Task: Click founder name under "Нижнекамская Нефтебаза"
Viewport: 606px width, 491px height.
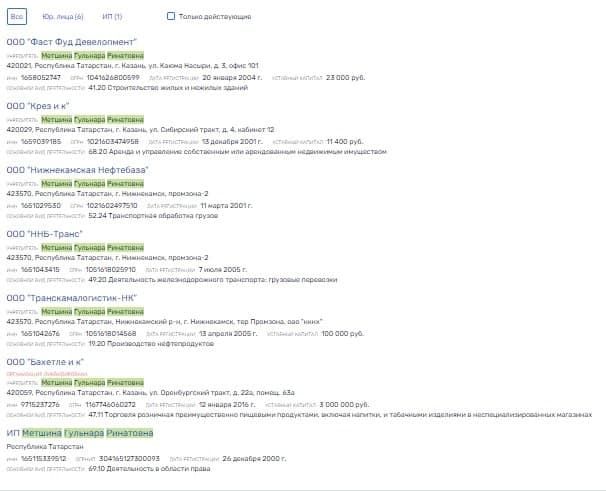Action: click(92, 183)
